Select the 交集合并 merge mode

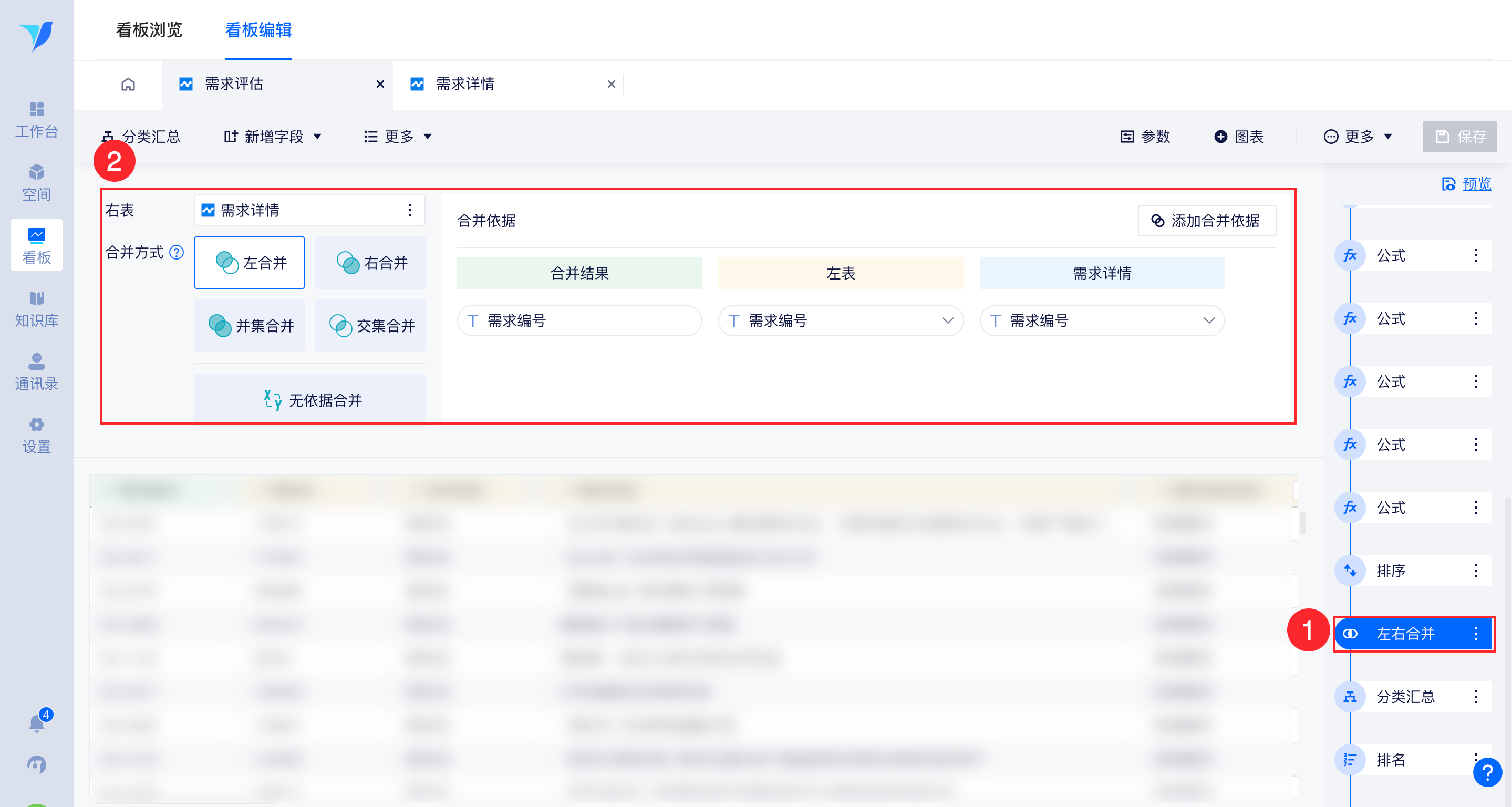click(x=370, y=326)
